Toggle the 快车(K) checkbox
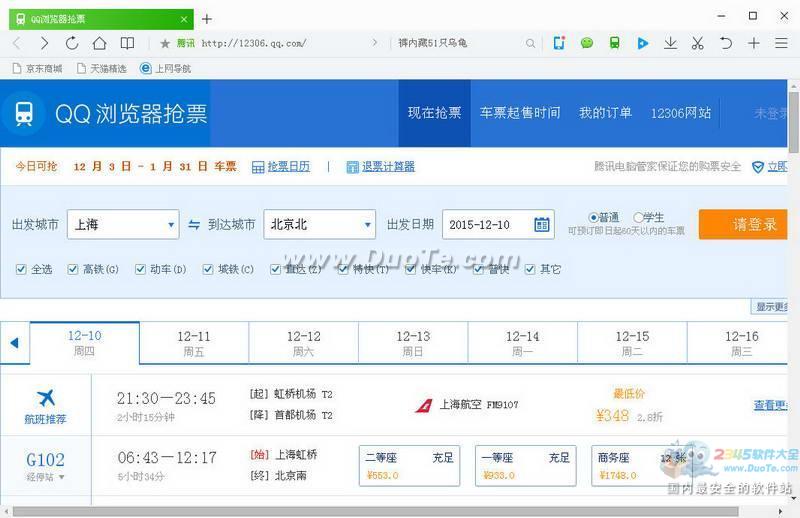 (x=411, y=269)
